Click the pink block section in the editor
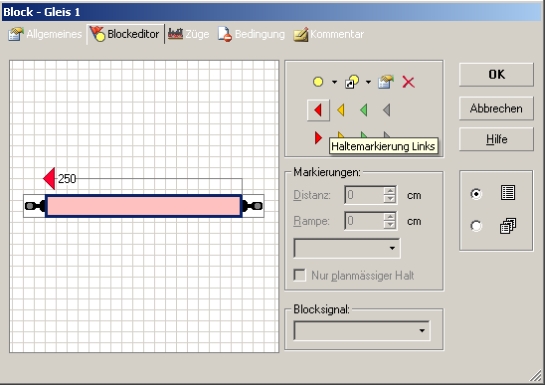Screen dimensions: 545x385 click(x=144, y=206)
